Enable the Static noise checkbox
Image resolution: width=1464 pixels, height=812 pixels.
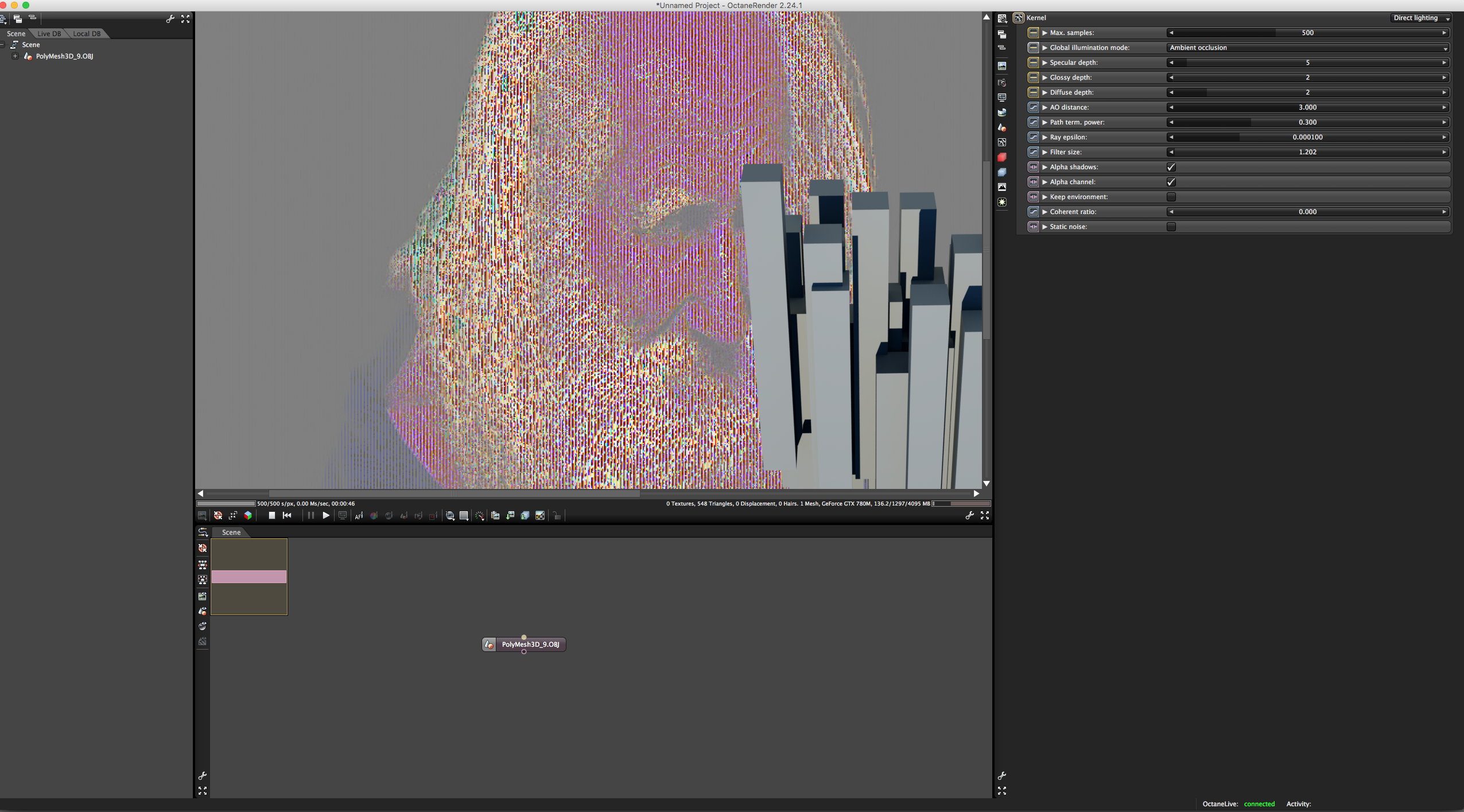[x=1171, y=227]
